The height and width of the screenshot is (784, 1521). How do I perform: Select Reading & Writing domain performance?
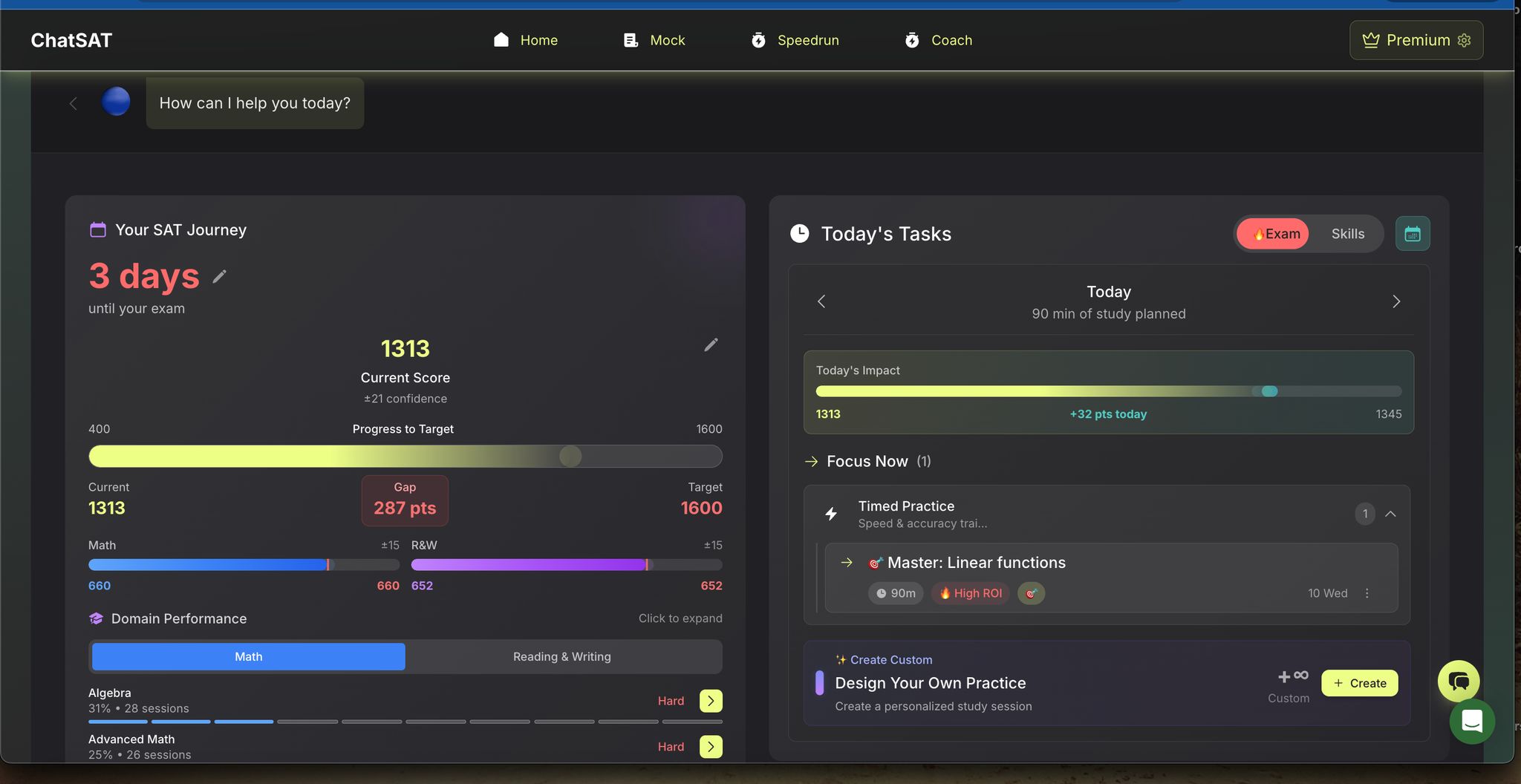click(562, 657)
